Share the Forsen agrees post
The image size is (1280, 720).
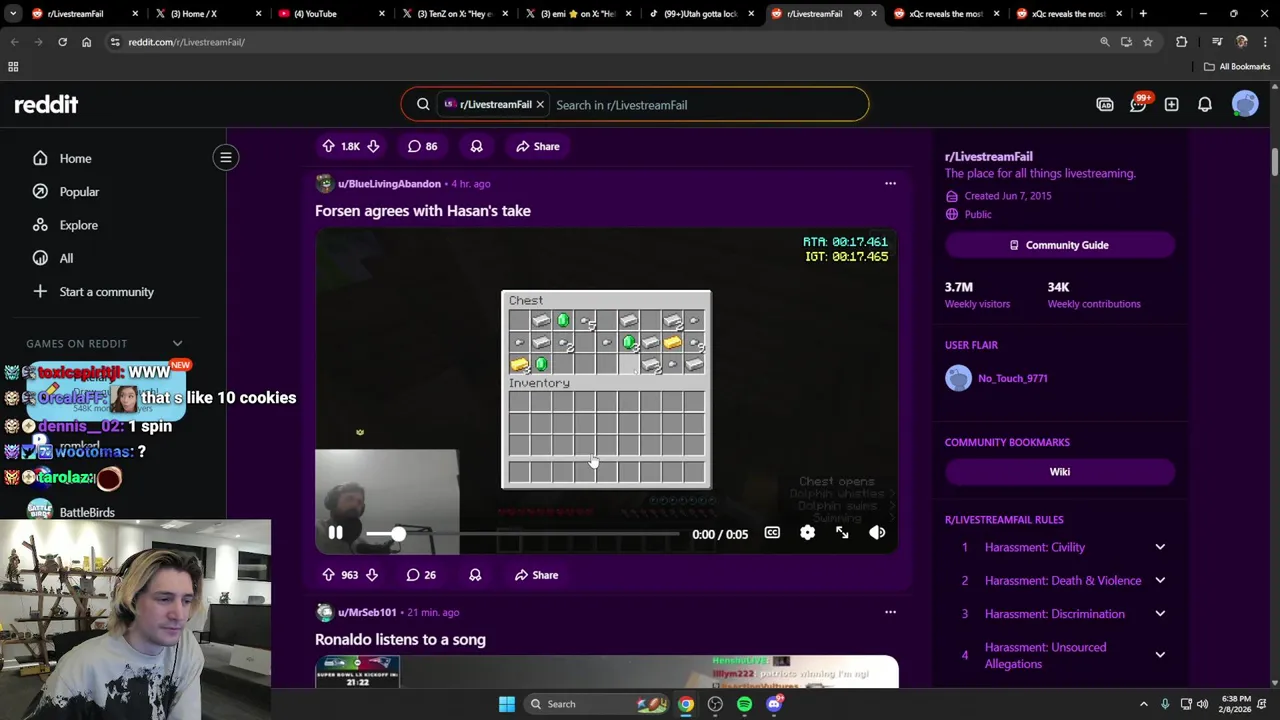(537, 575)
